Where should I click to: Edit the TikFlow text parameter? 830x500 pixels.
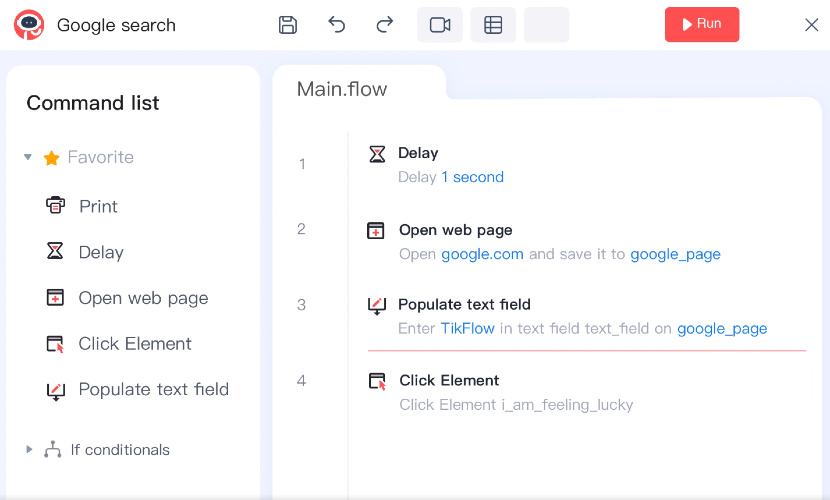467,329
